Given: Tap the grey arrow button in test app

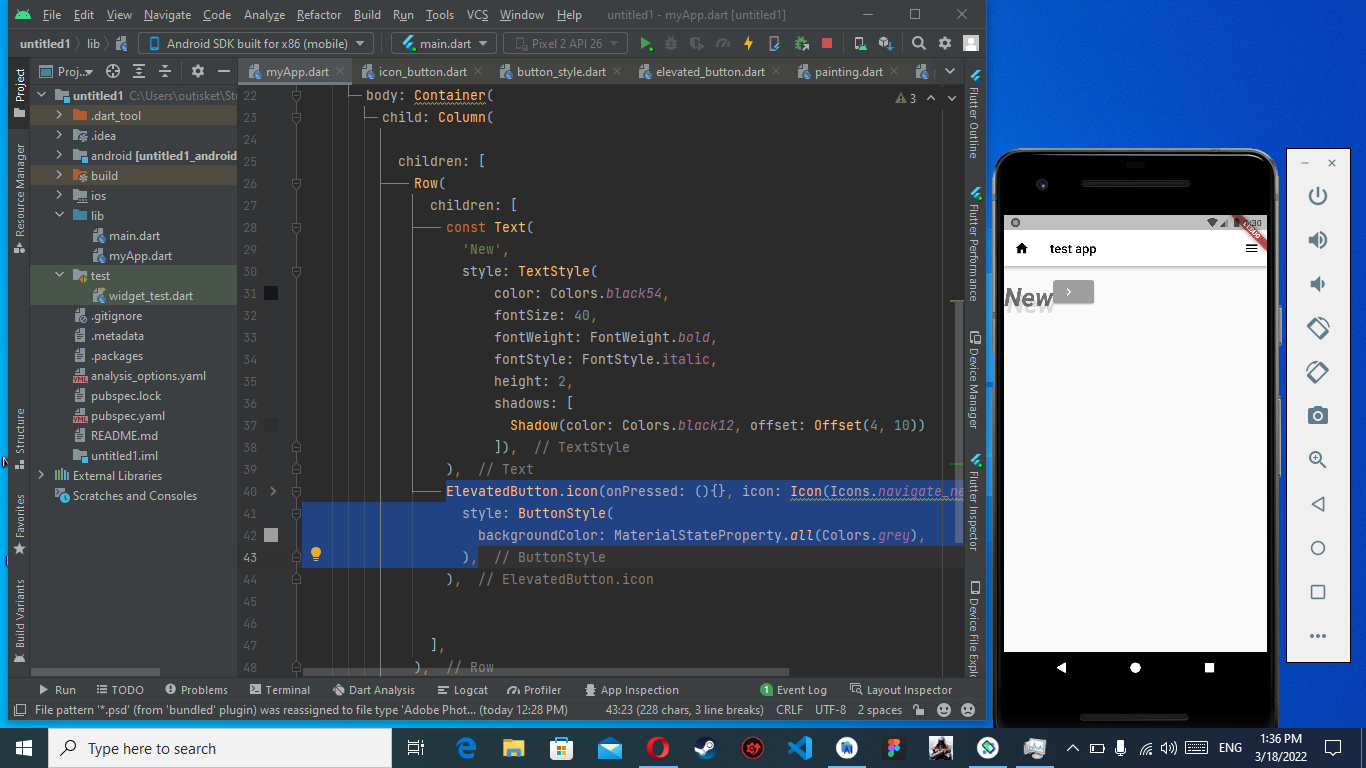Looking at the screenshot, I should [x=1073, y=292].
